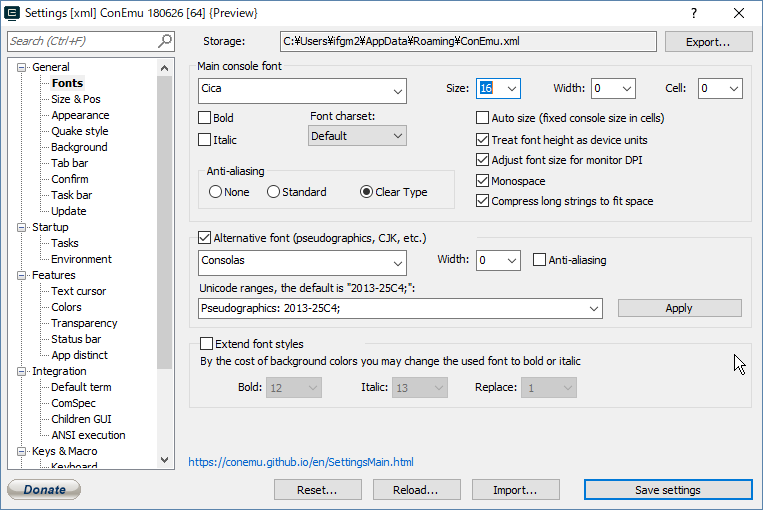Enable the Bold font checkbox
The image size is (763, 510).
205,118
